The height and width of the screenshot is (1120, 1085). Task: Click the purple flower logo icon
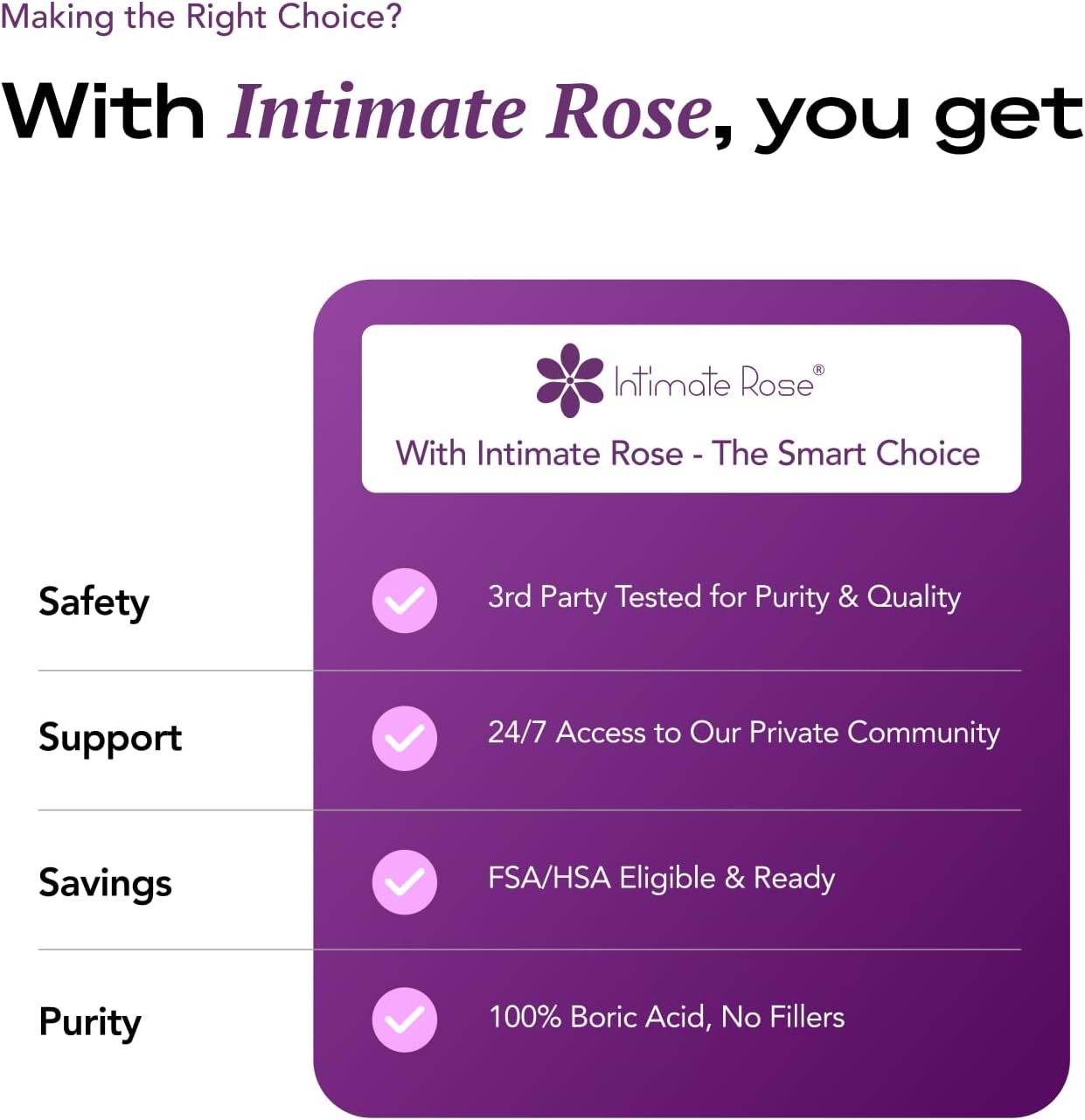(569, 380)
